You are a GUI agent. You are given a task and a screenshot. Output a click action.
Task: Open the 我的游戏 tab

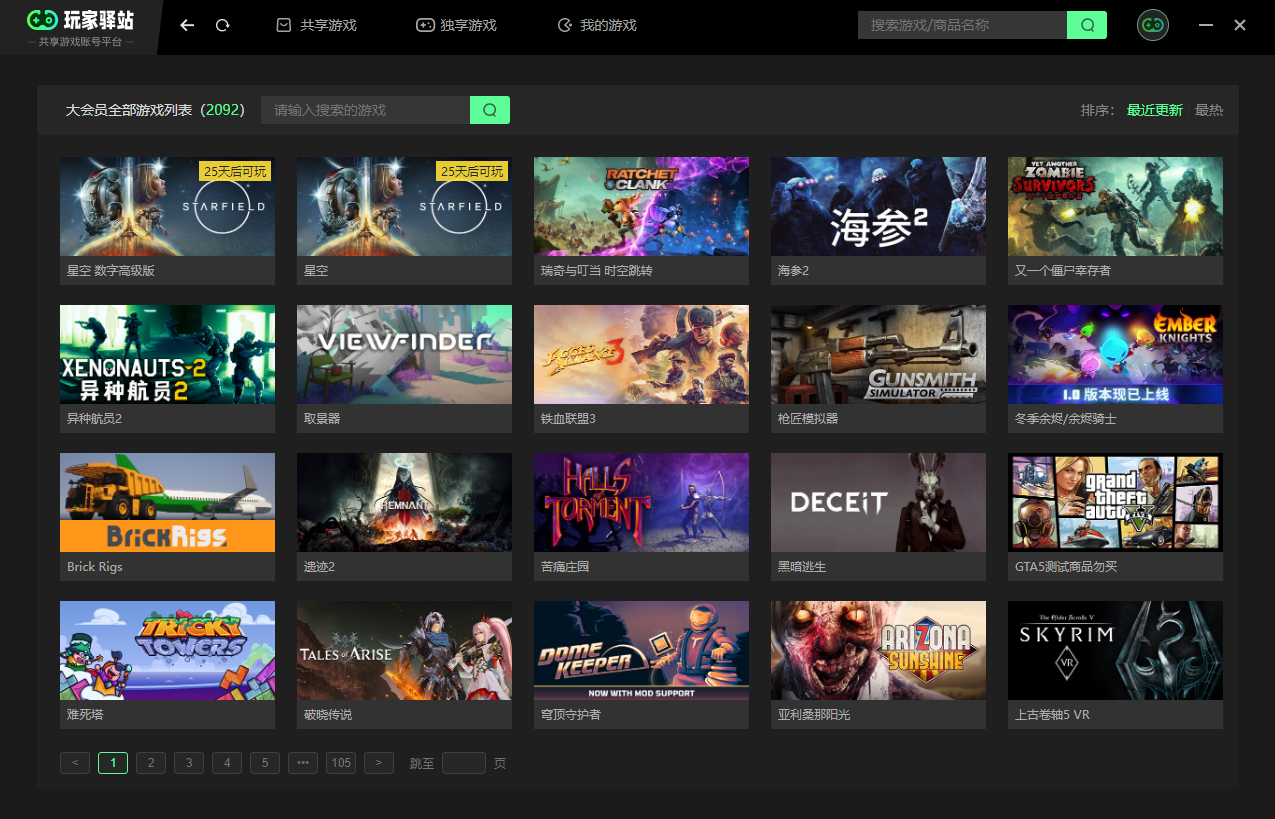pos(596,25)
